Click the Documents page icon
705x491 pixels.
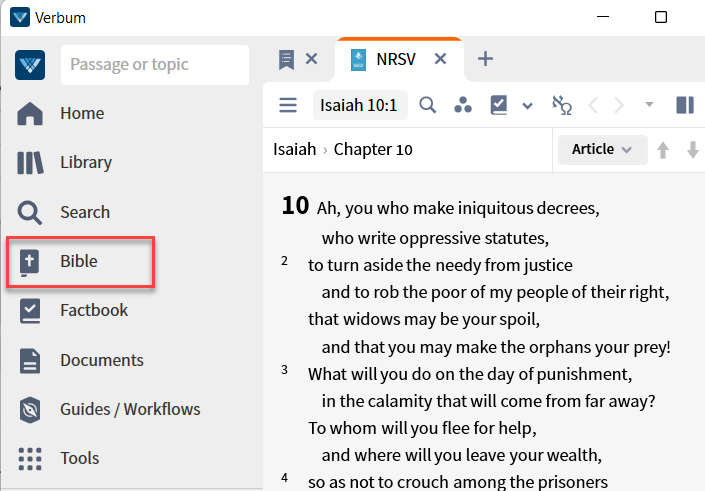coord(30,361)
